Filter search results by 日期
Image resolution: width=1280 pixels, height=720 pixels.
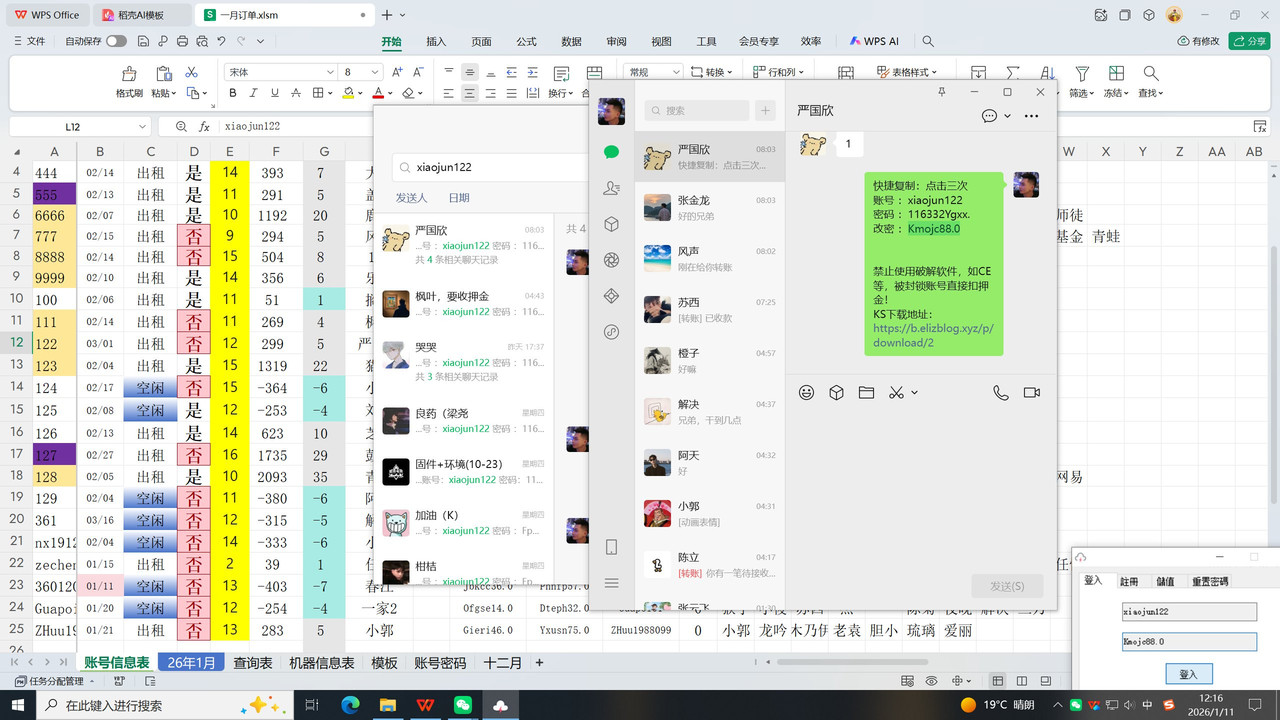tap(459, 198)
